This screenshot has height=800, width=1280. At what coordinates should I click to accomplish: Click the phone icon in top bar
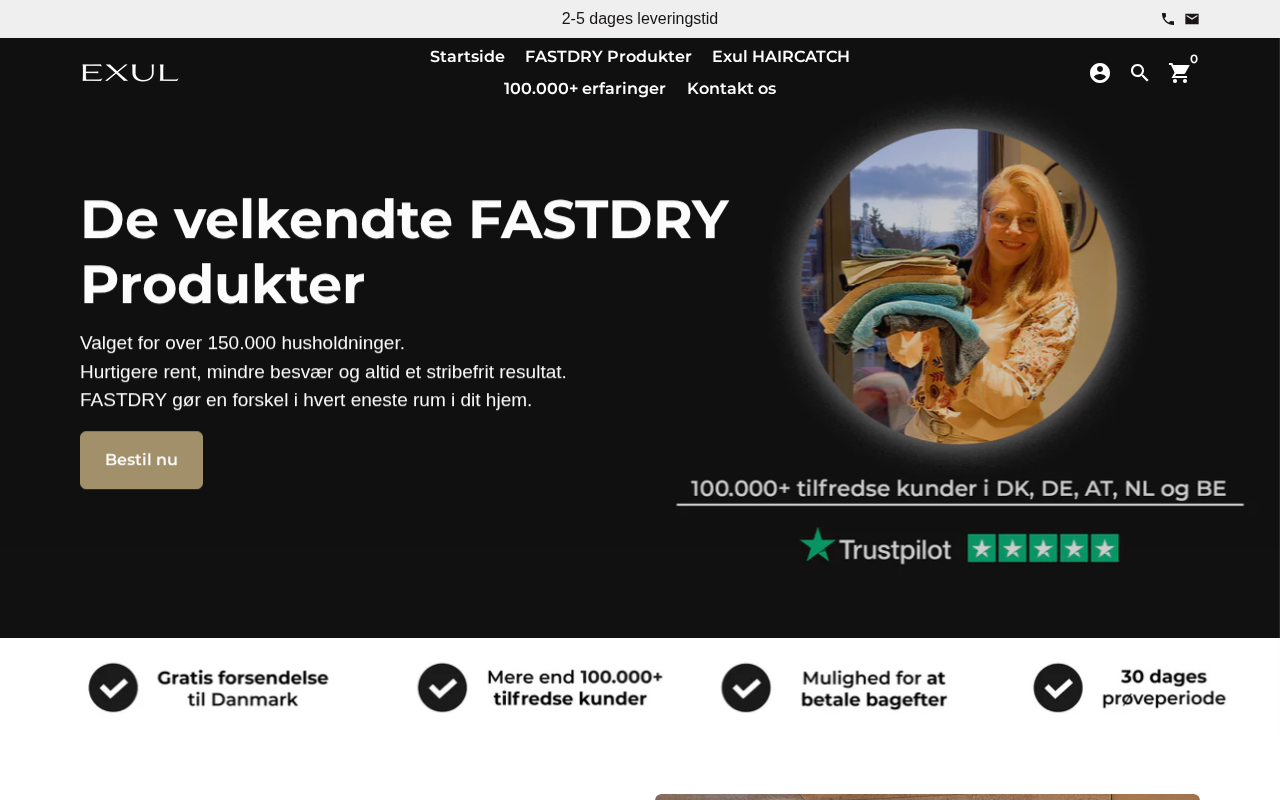coord(1167,19)
